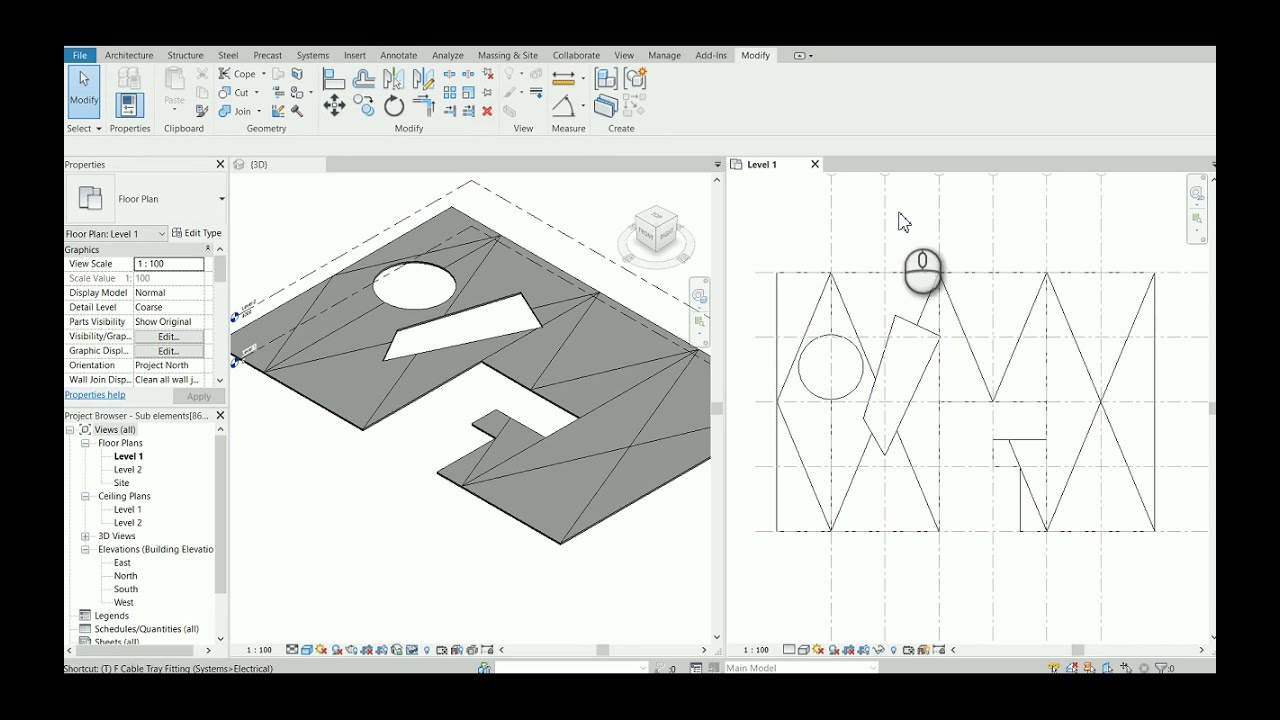The image size is (1280, 720).
Task: Collapse the Floor Plans tree node
Action: tap(85, 443)
